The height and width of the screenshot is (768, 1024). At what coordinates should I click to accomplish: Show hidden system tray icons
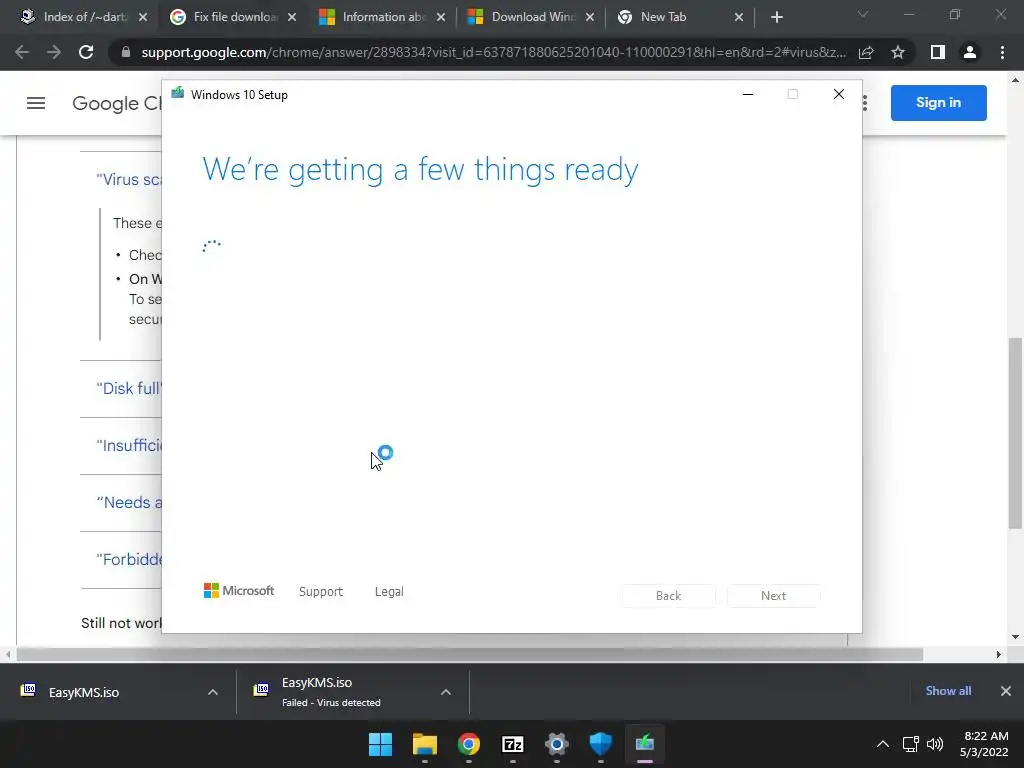882,744
